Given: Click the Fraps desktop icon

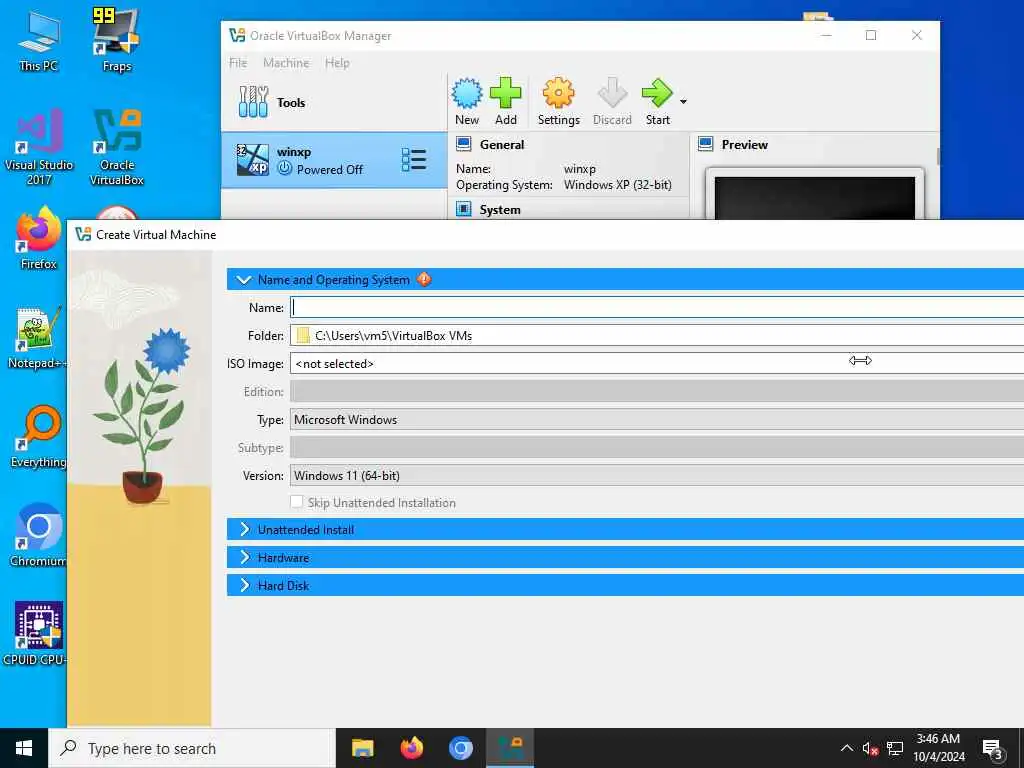Looking at the screenshot, I should point(117,40).
